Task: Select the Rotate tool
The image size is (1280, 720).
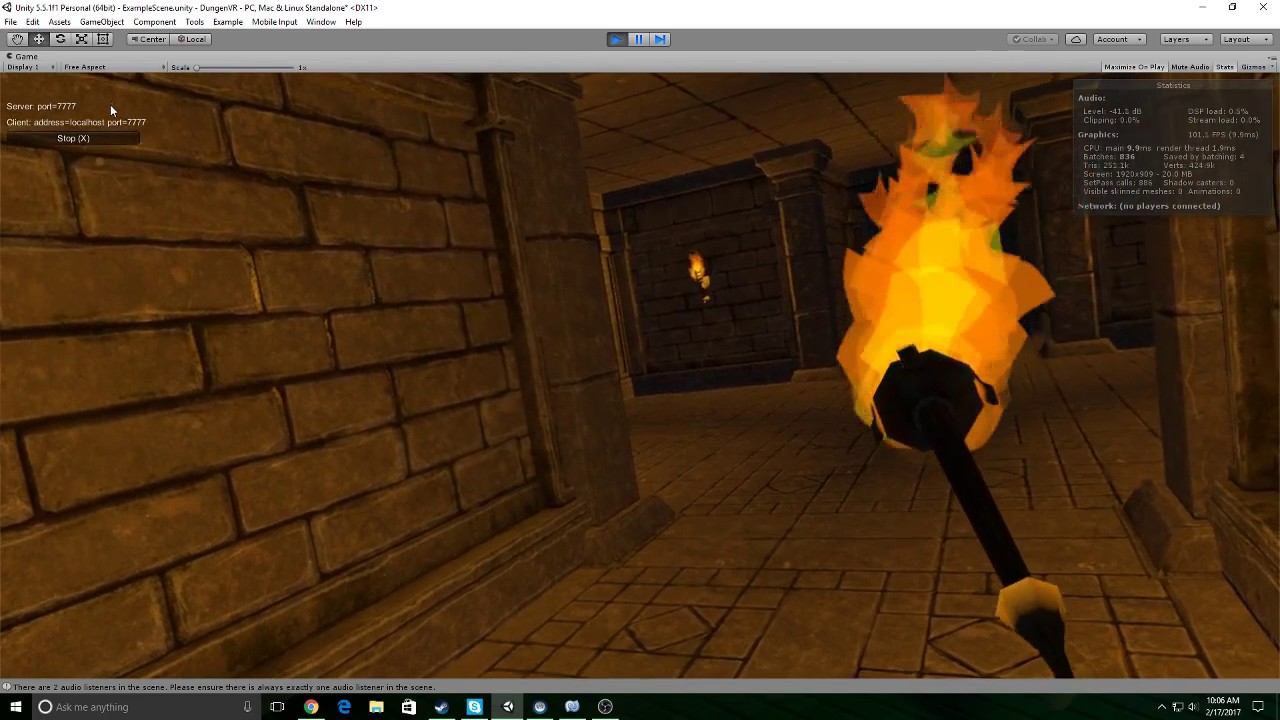Action: point(60,39)
